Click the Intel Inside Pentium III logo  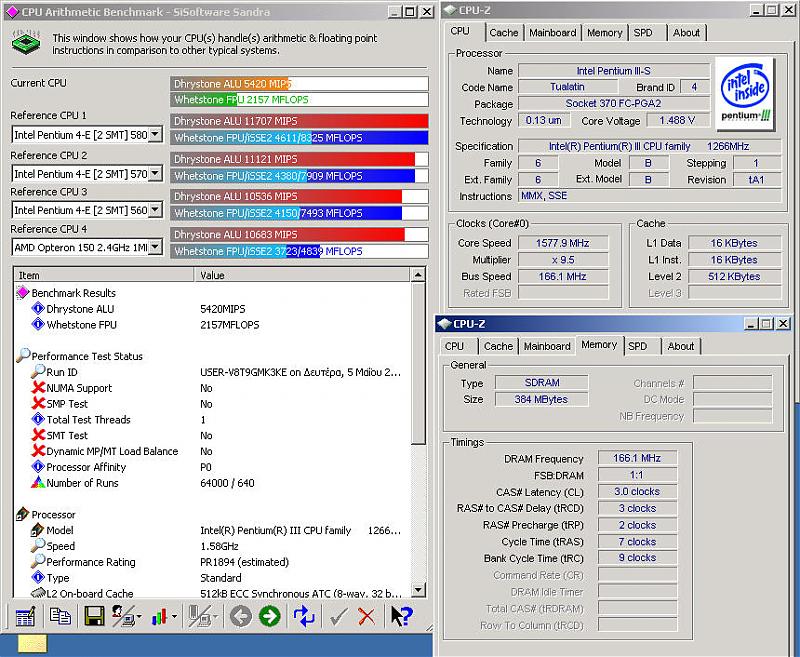(745, 92)
